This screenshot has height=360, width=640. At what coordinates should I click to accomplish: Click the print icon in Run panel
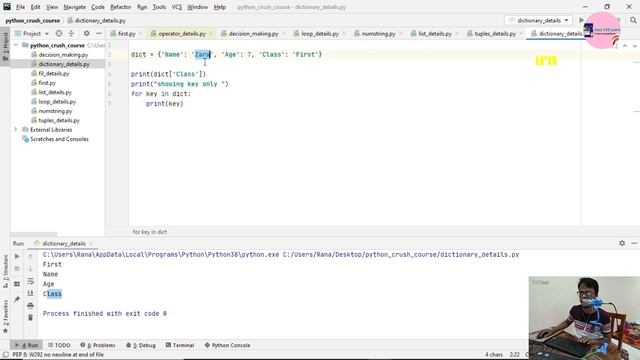30,305
